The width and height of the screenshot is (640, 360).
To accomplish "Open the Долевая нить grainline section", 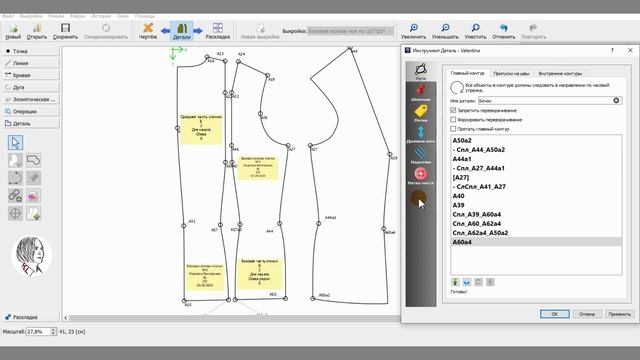I will 421,134.
